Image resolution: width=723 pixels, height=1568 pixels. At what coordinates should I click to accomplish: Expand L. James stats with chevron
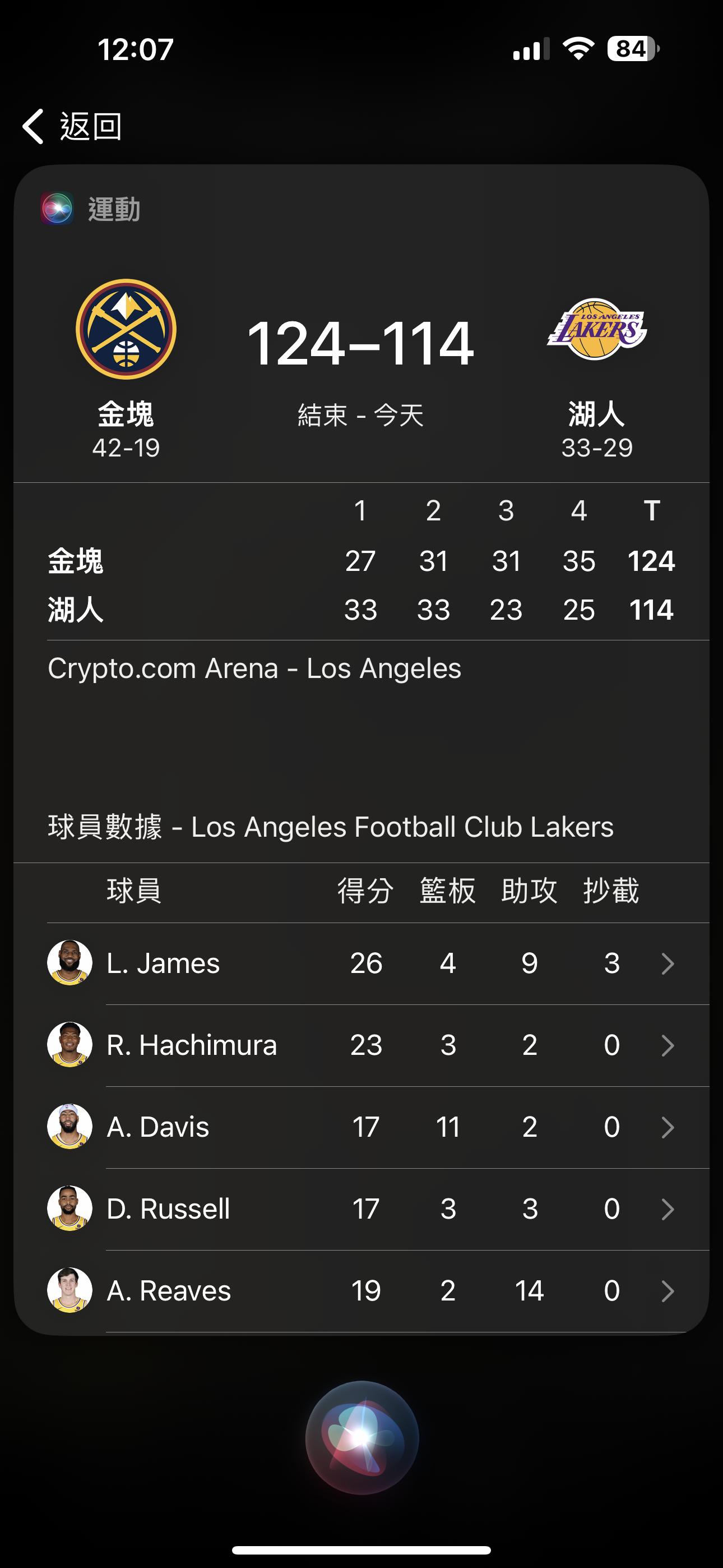tap(668, 963)
